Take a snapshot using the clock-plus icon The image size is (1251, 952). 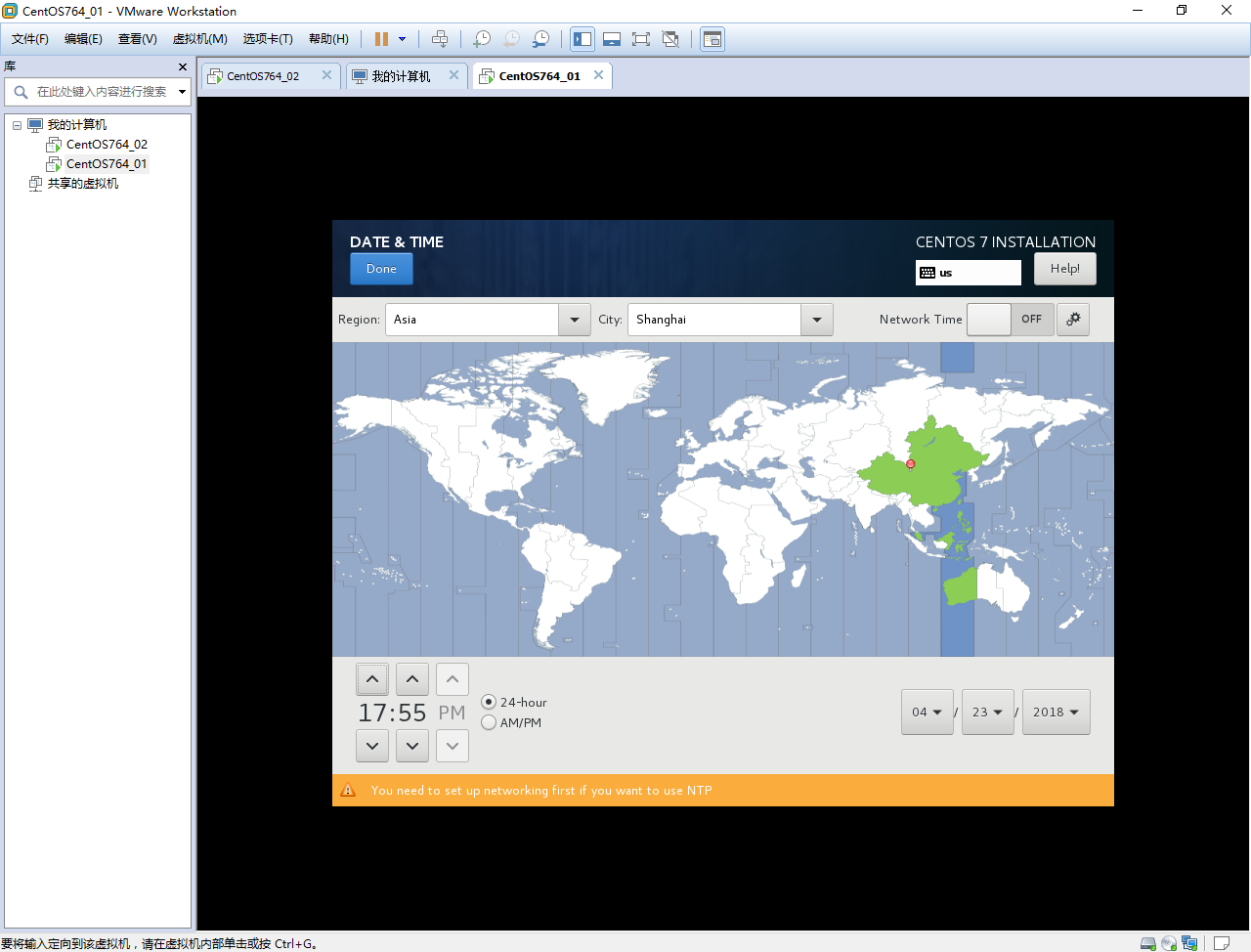(x=482, y=39)
